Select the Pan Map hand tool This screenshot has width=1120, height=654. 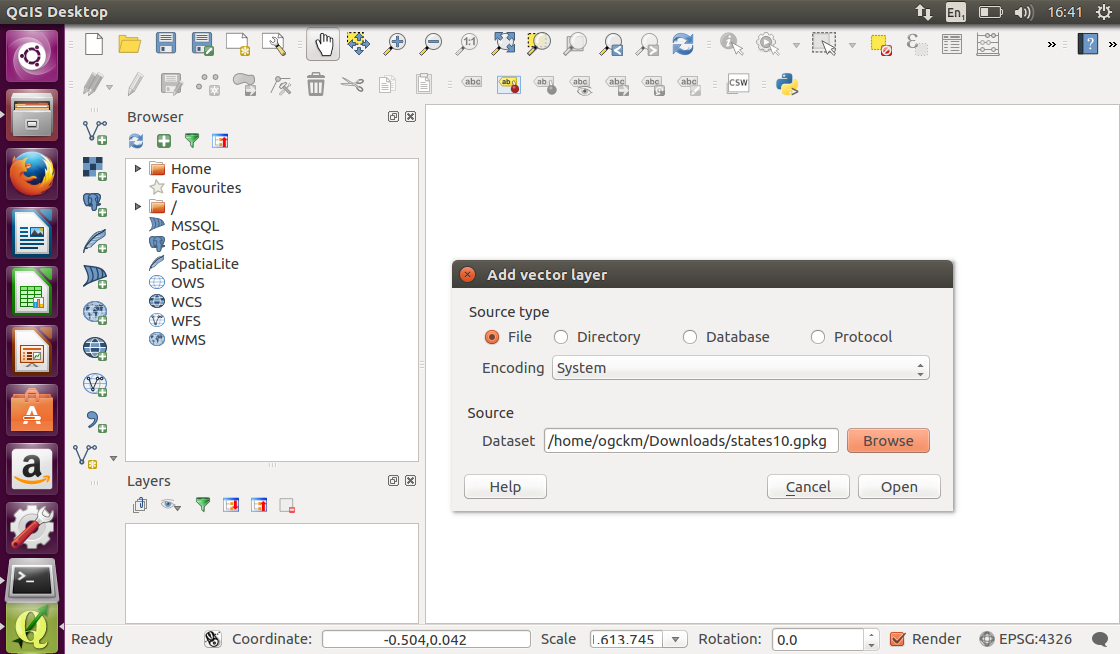click(323, 44)
